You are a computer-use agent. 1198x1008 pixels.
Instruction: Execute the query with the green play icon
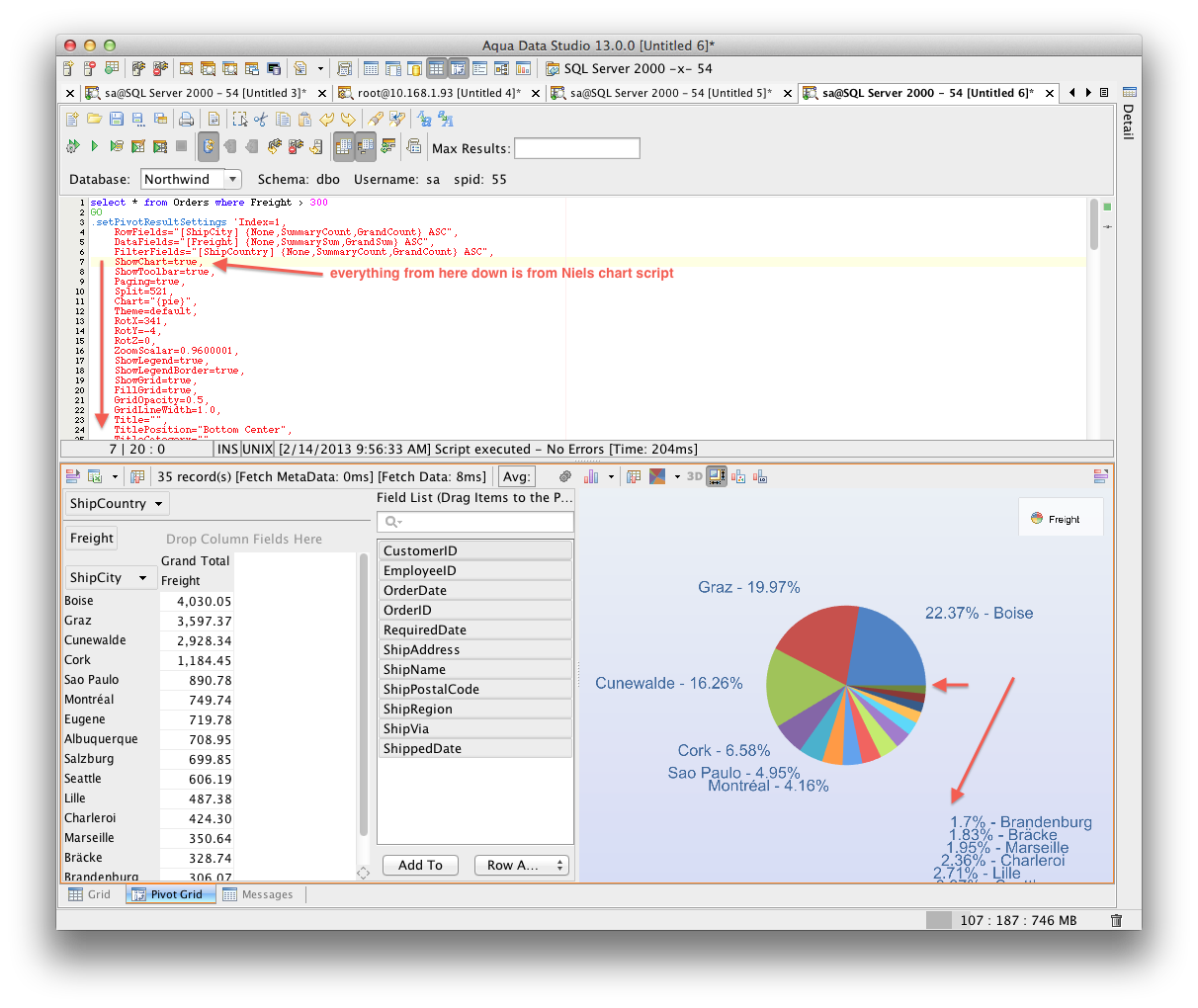click(94, 146)
